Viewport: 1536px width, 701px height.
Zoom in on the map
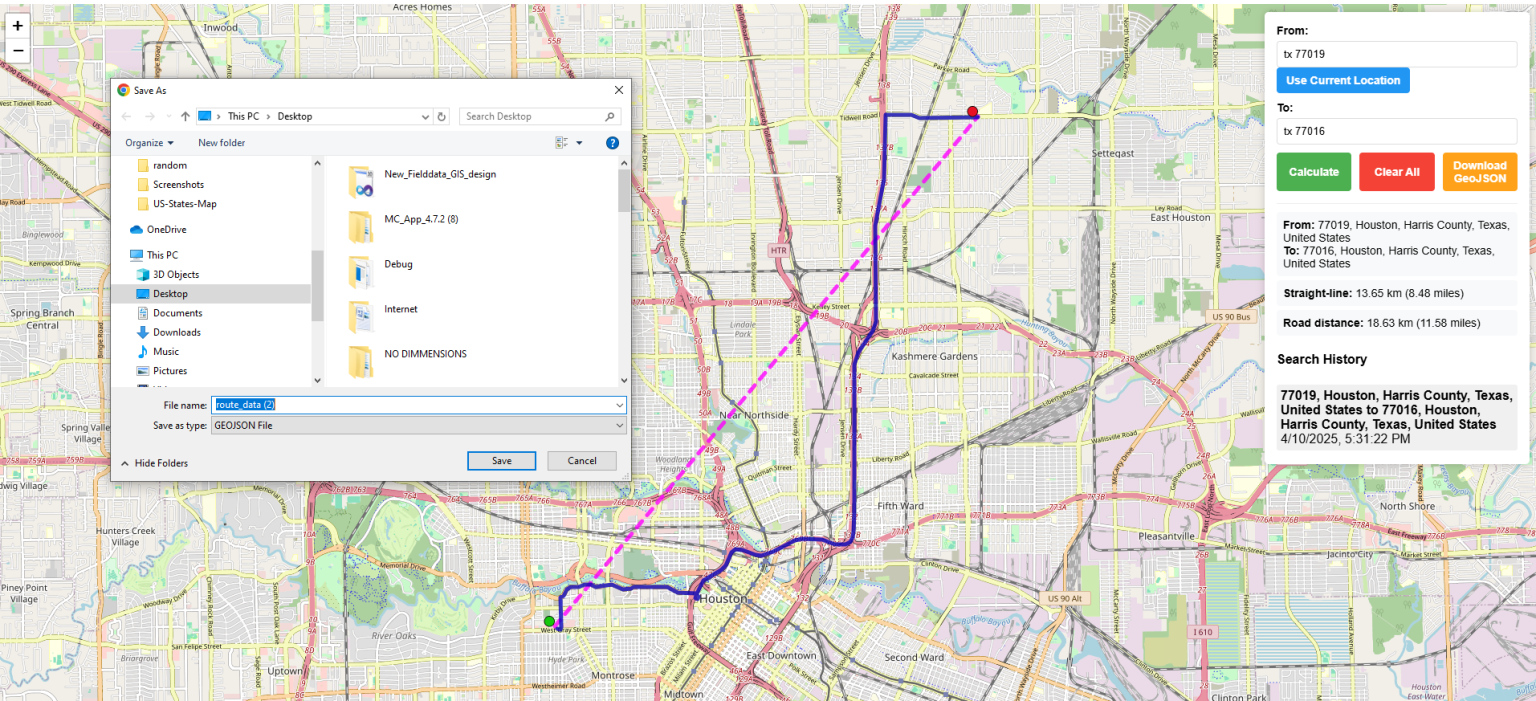pyautogui.click(x=17, y=26)
